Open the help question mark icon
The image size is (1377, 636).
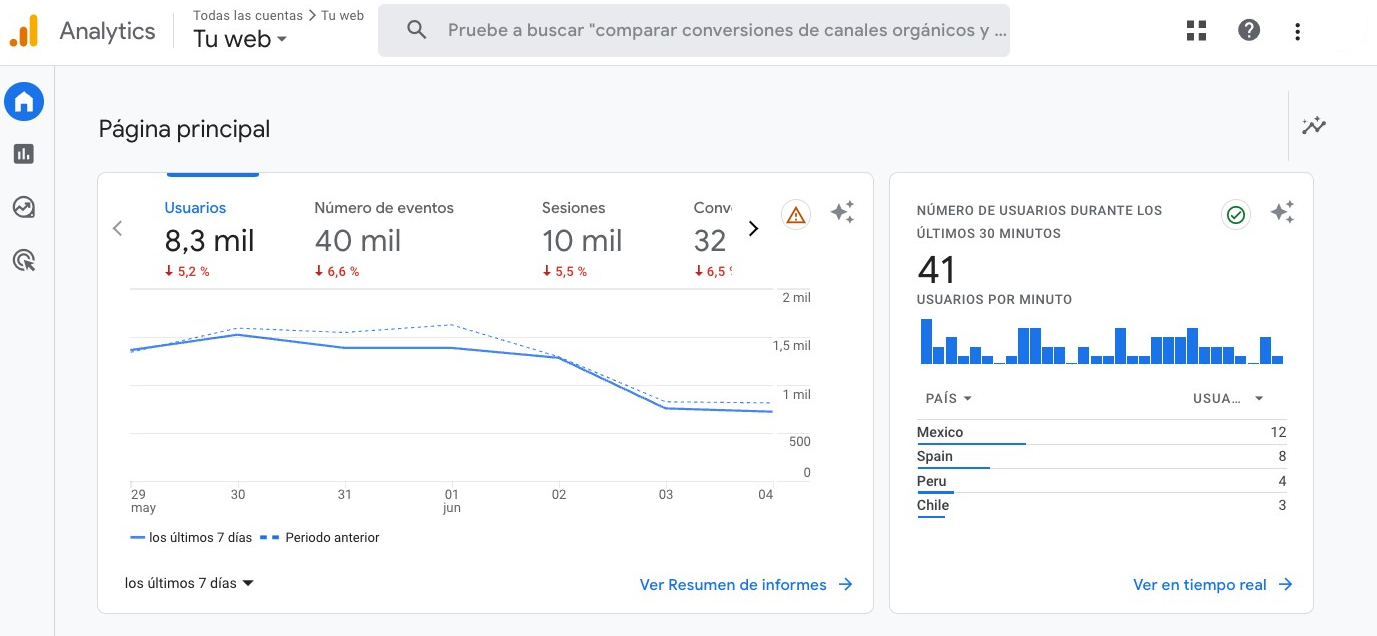point(1248,30)
